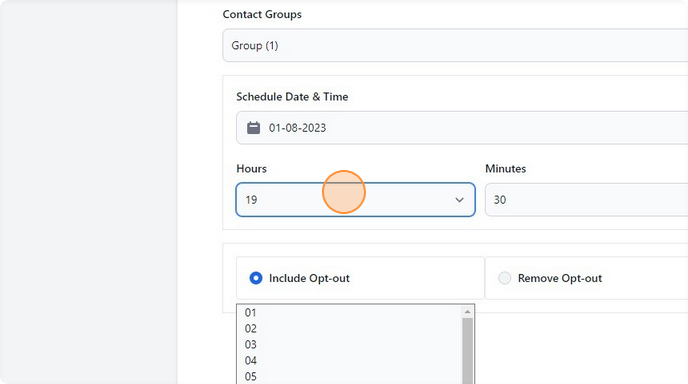Screen dimensions: 688x384
Task: Open the date field showing 01-08-2023
Action: click(462, 128)
